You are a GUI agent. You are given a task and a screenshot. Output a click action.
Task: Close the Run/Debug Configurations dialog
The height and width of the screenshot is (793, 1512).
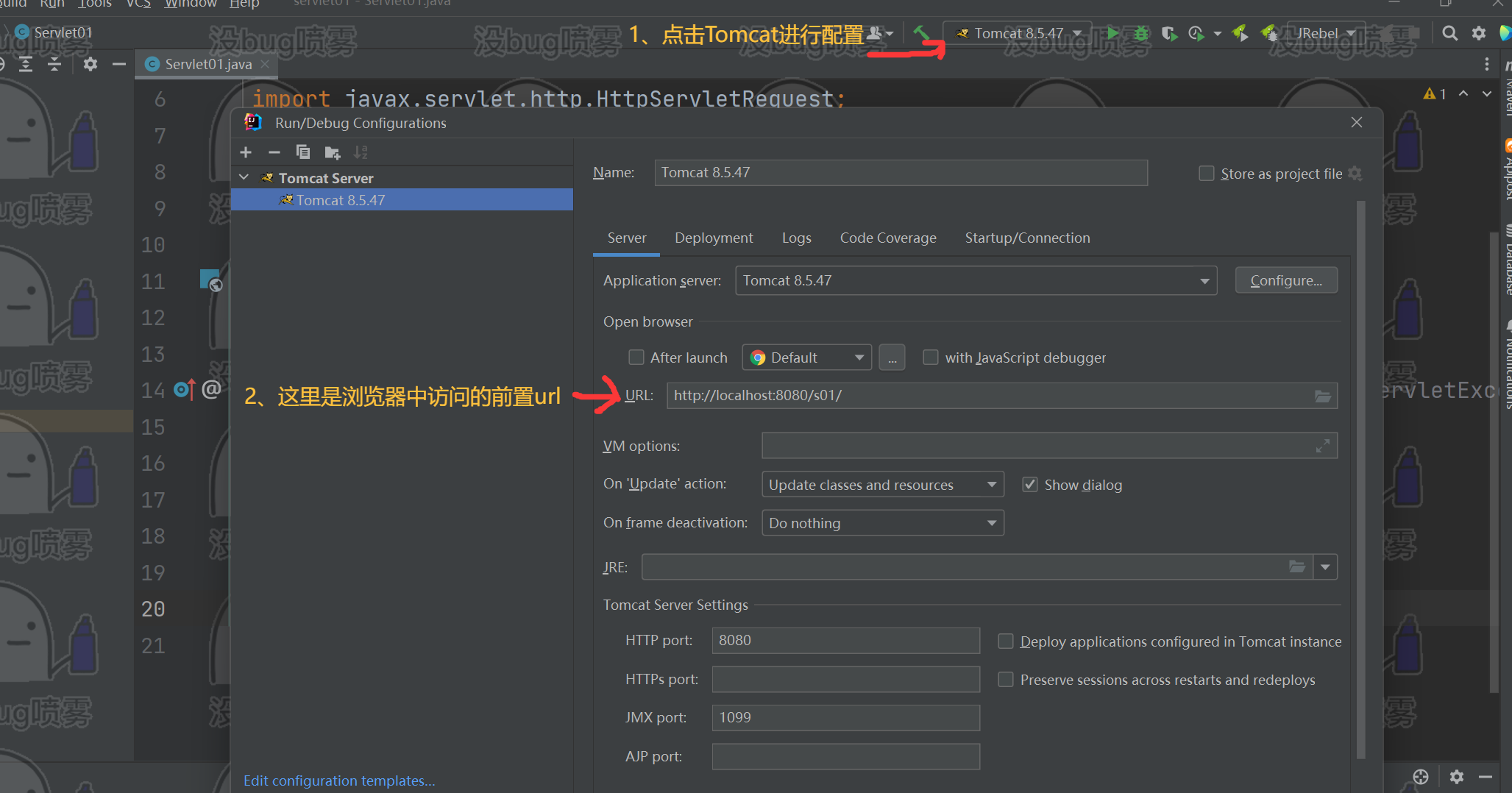pyautogui.click(x=1357, y=122)
